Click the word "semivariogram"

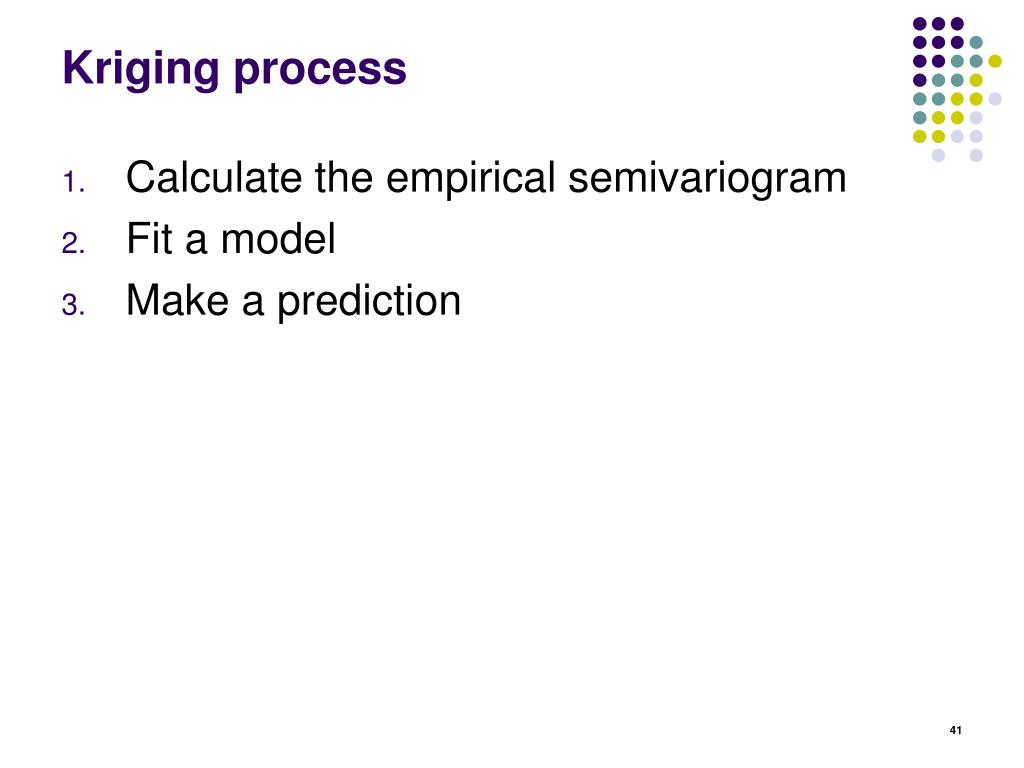(707, 180)
